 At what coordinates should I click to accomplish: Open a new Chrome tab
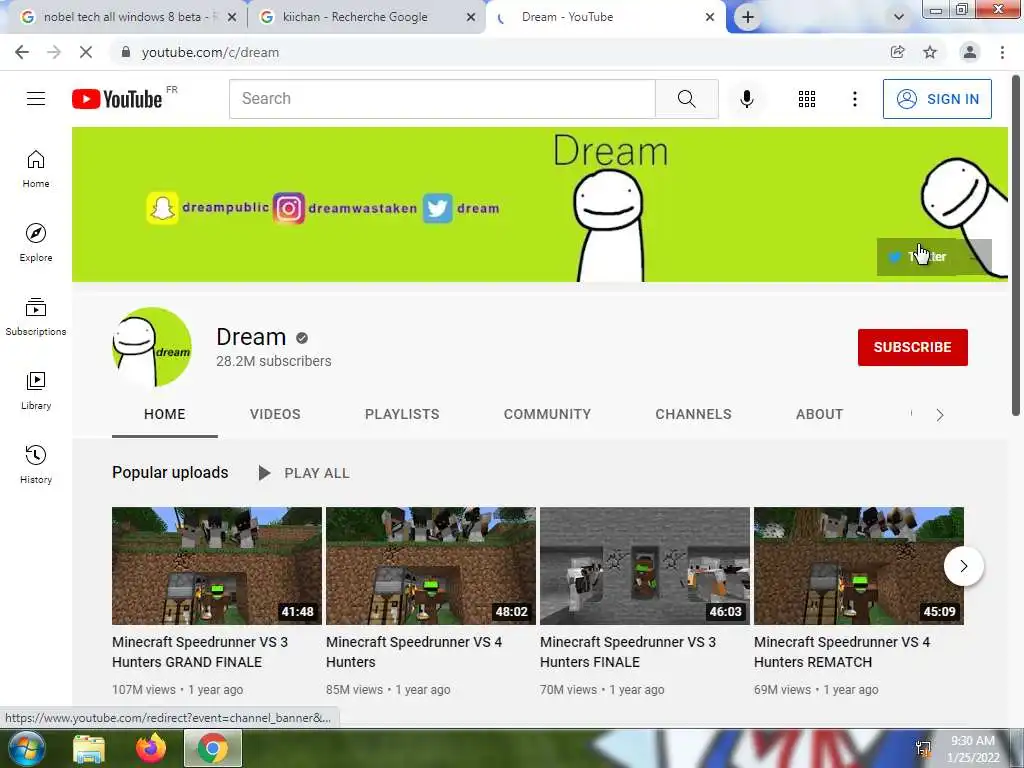coord(748,17)
